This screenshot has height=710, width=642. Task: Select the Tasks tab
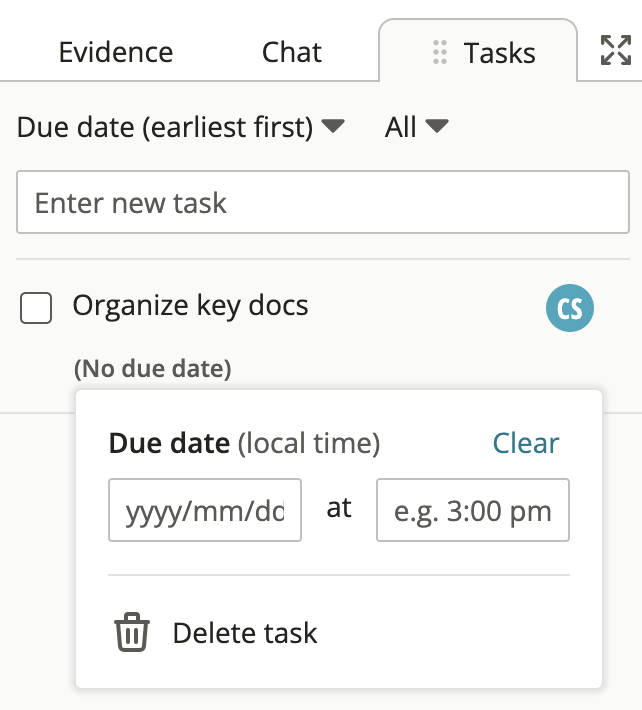pyautogui.click(x=478, y=51)
